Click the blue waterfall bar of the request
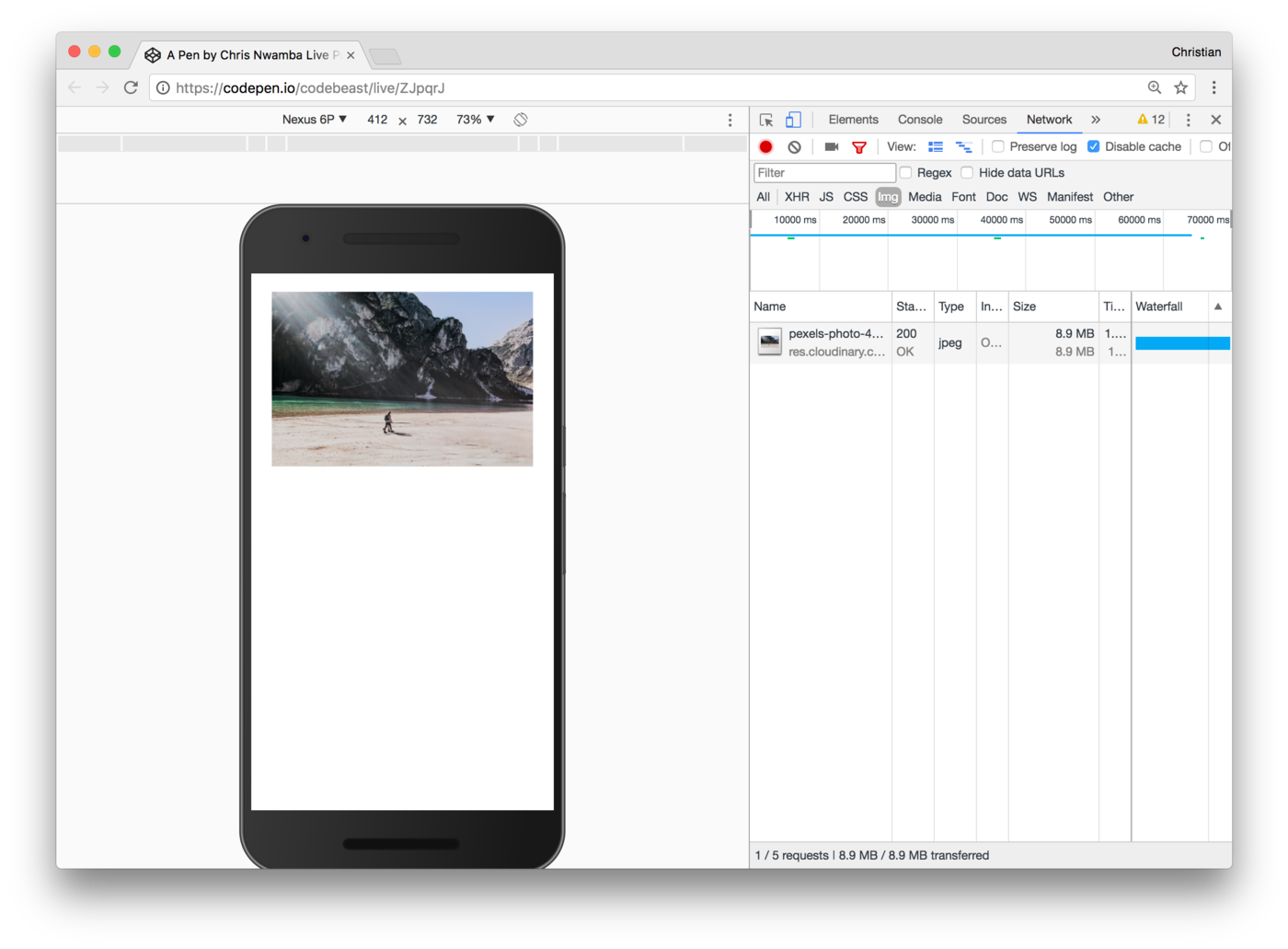The image size is (1288, 949). click(1182, 343)
